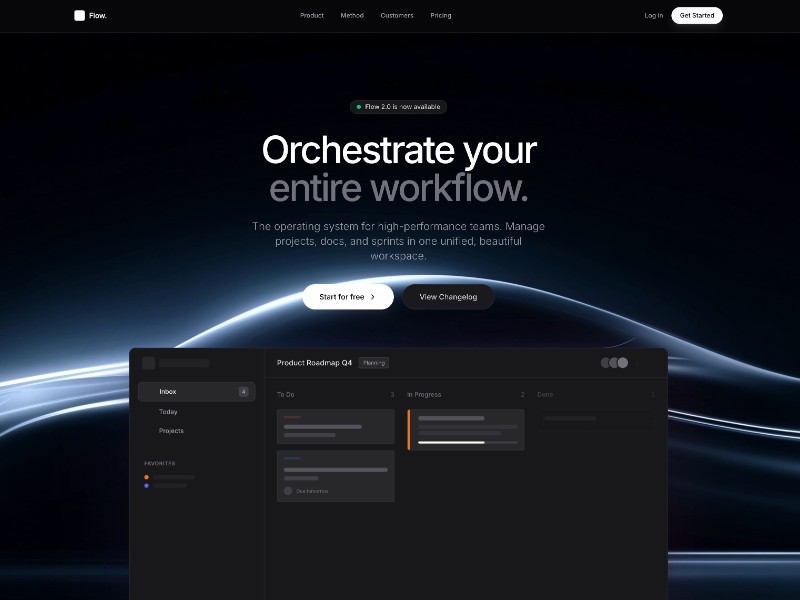Viewport: 800px width, 600px height.
Task: Toggle the Planning status tag
Action: pyautogui.click(x=374, y=362)
